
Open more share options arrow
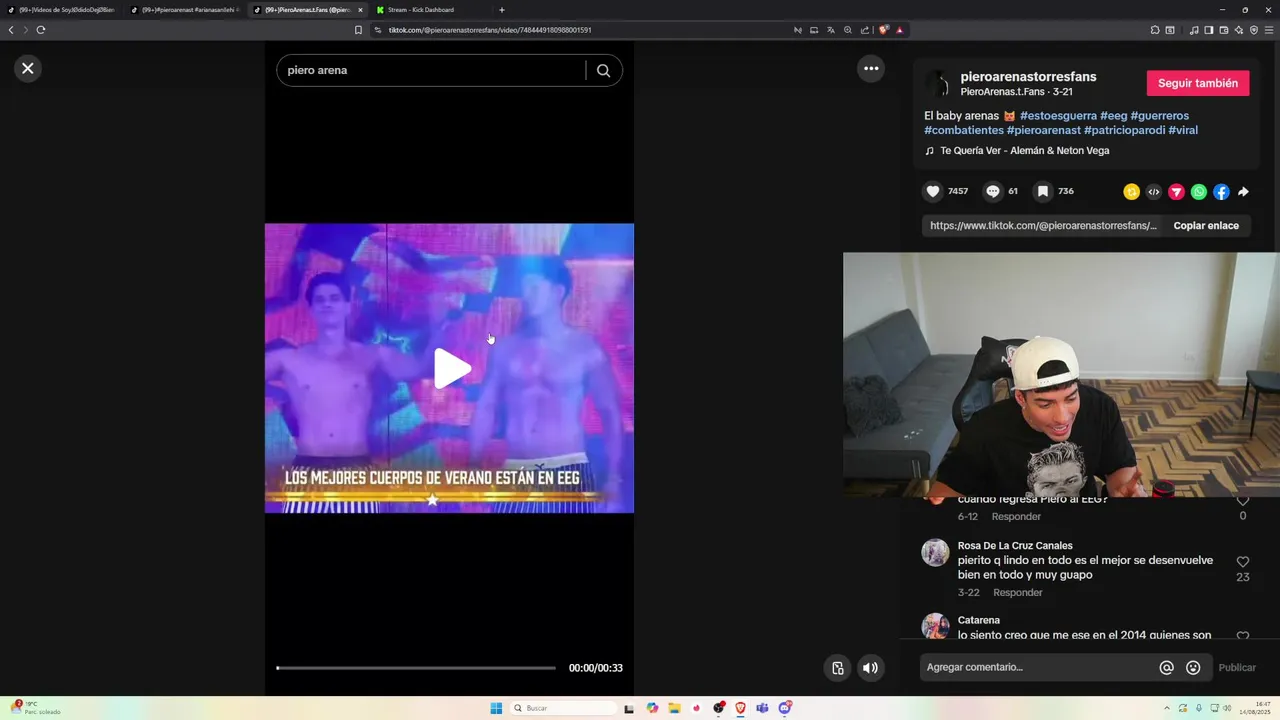click(1243, 192)
